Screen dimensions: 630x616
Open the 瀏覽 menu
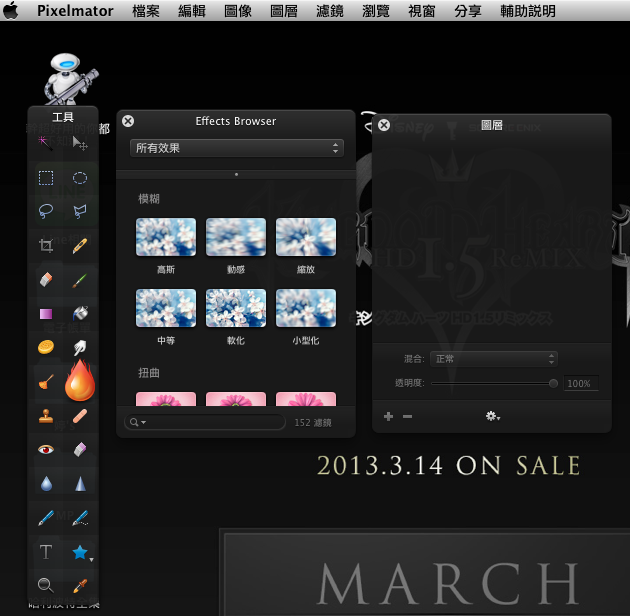376,10
